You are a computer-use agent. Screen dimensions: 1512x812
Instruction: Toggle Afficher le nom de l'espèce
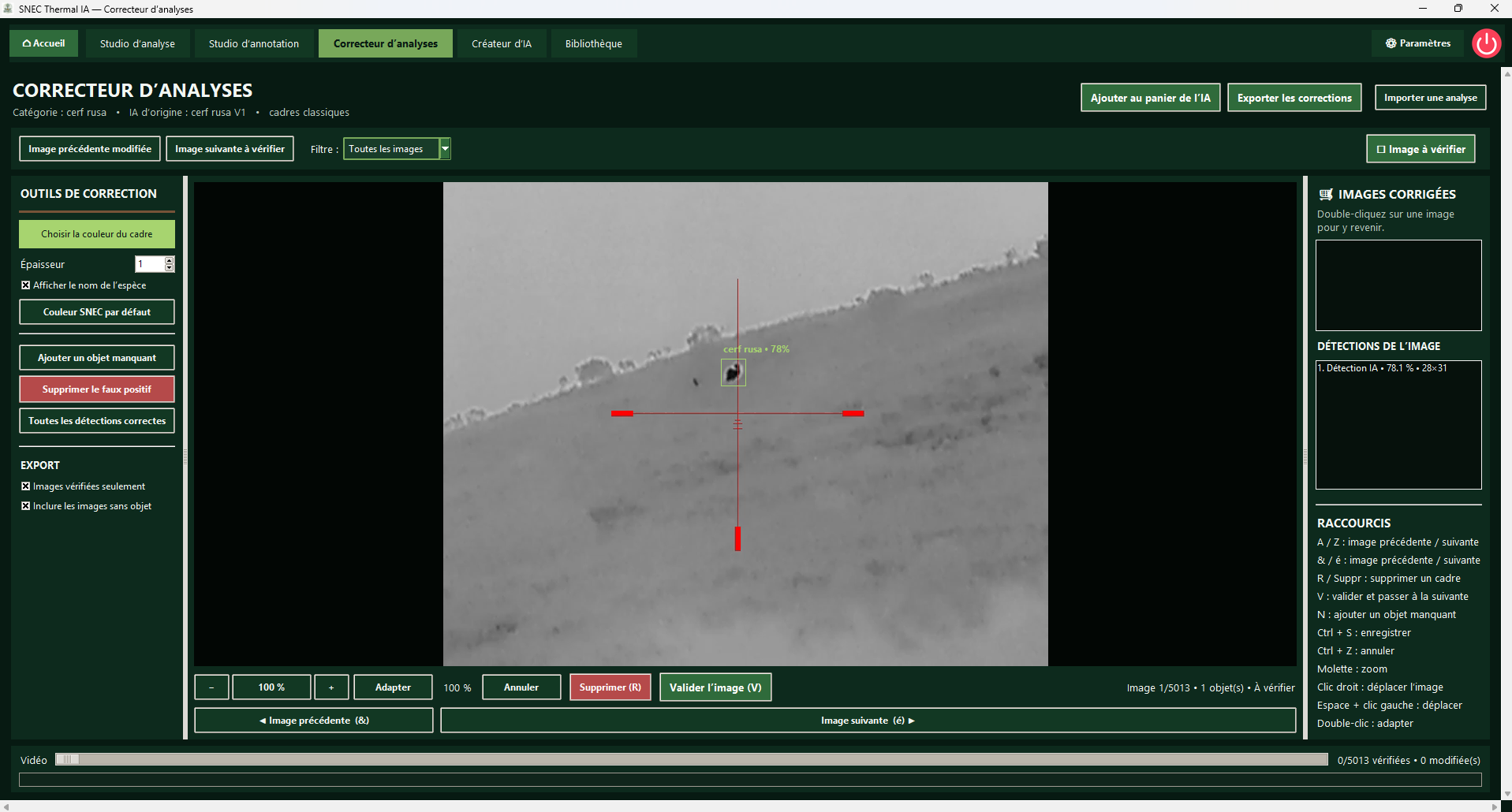(x=25, y=285)
